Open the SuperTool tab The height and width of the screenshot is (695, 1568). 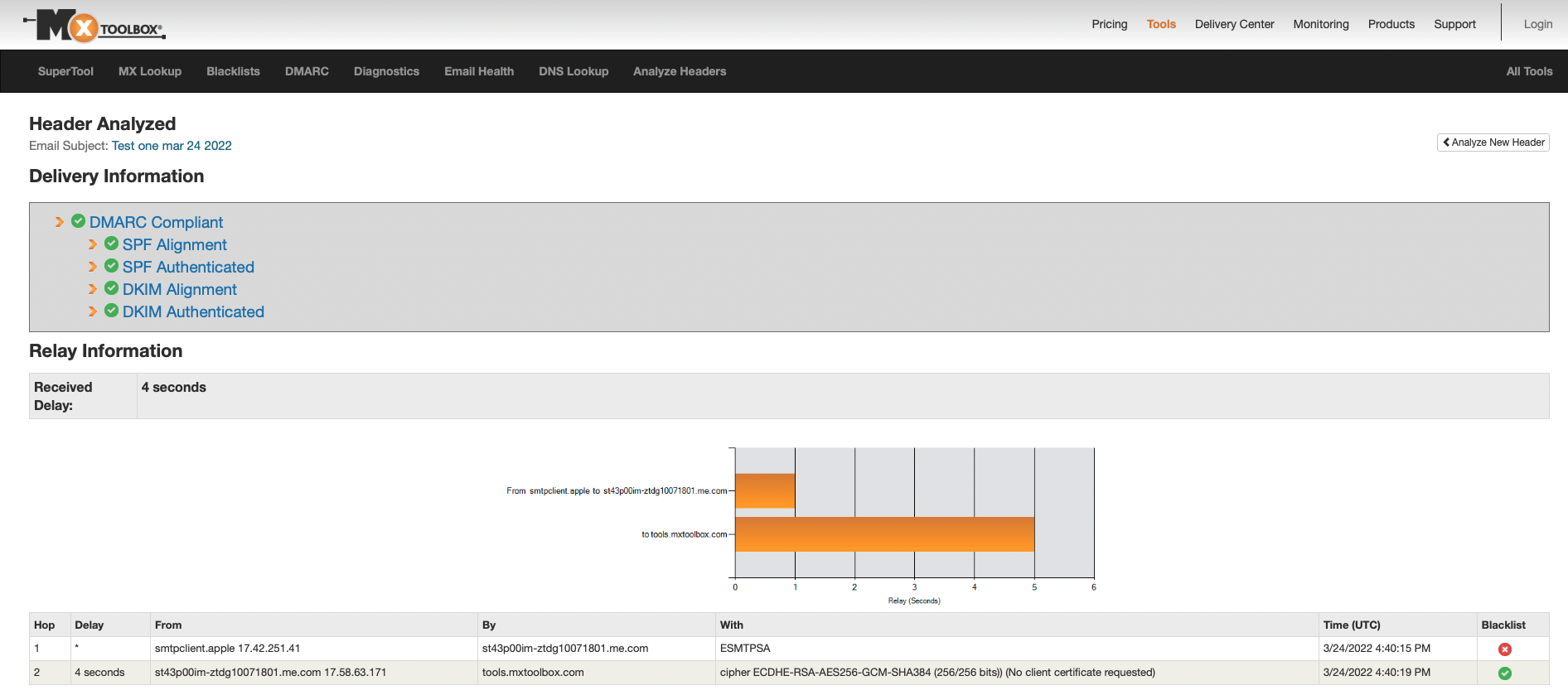click(65, 71)
